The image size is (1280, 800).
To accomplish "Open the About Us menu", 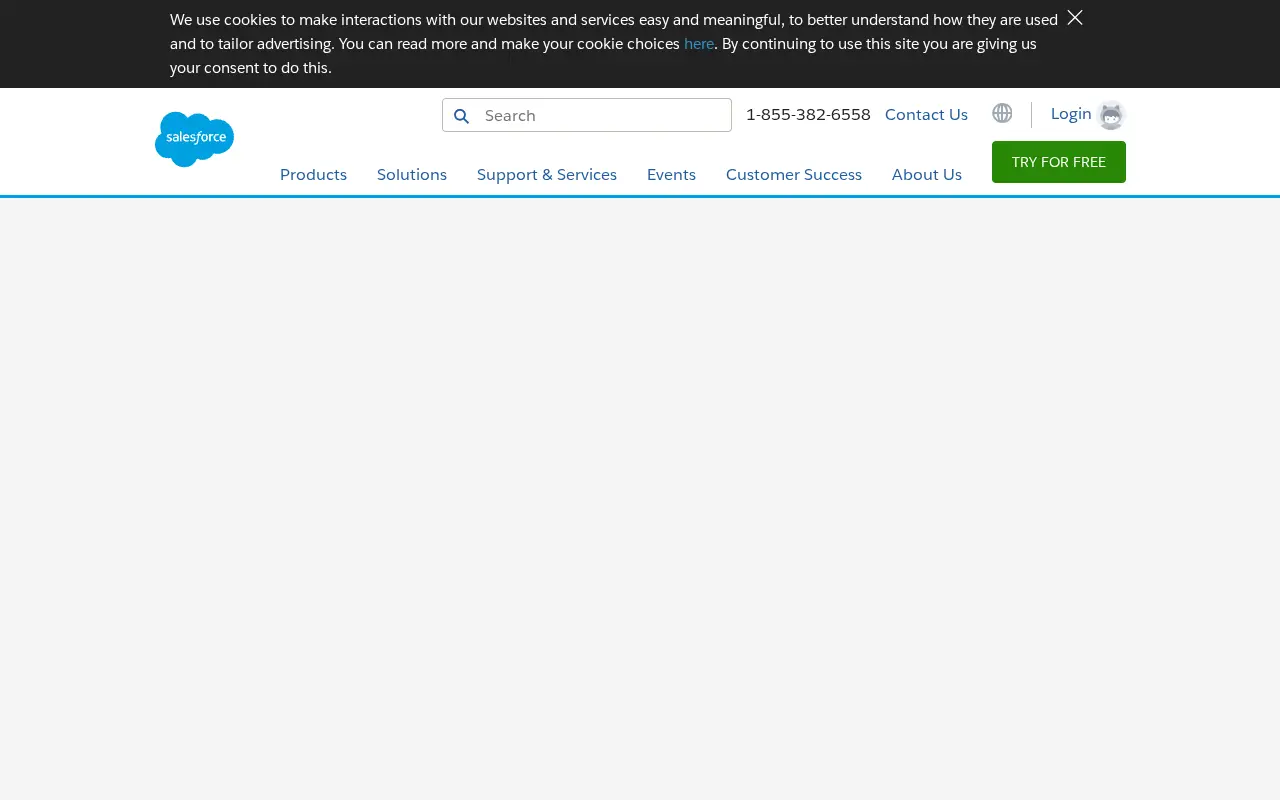I will click(927, 174).
